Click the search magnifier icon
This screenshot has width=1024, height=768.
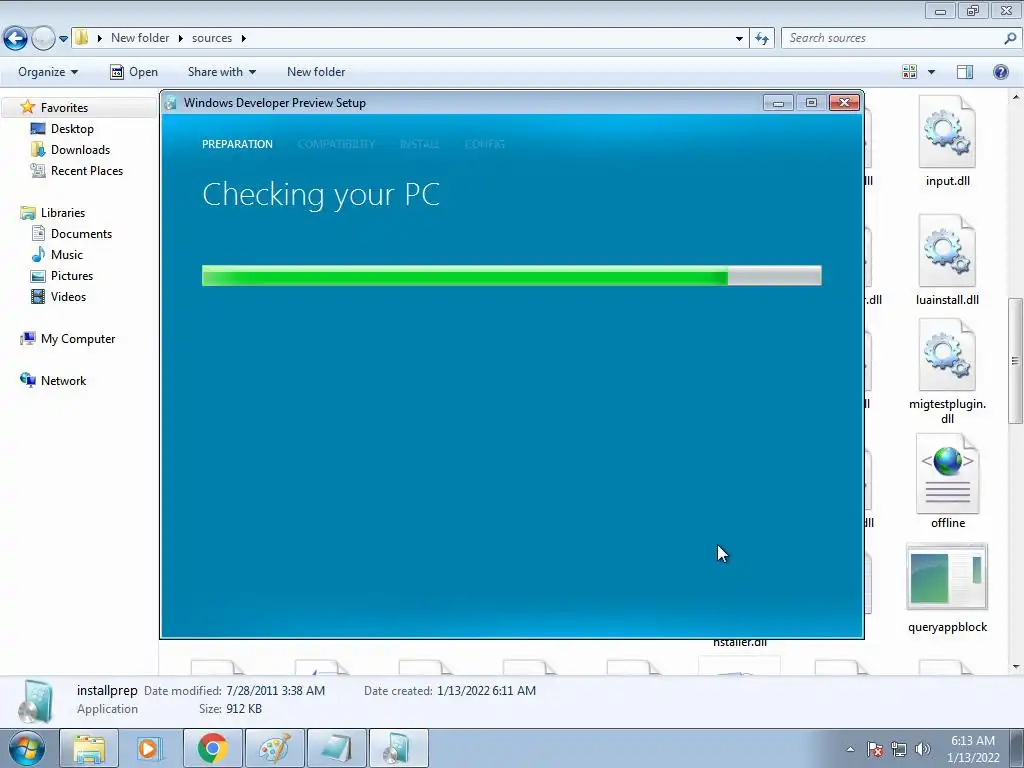(x=1010, y=38)
